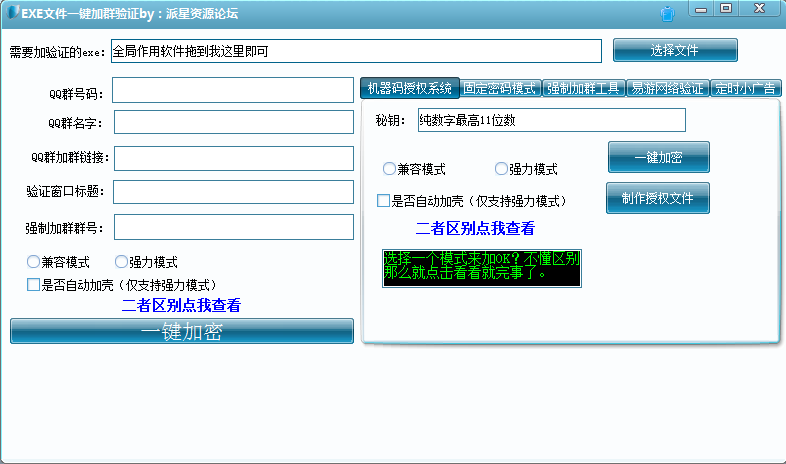Click the QQ群名字 input field
This screenshot has width=786, height=464.
[234, 122]
